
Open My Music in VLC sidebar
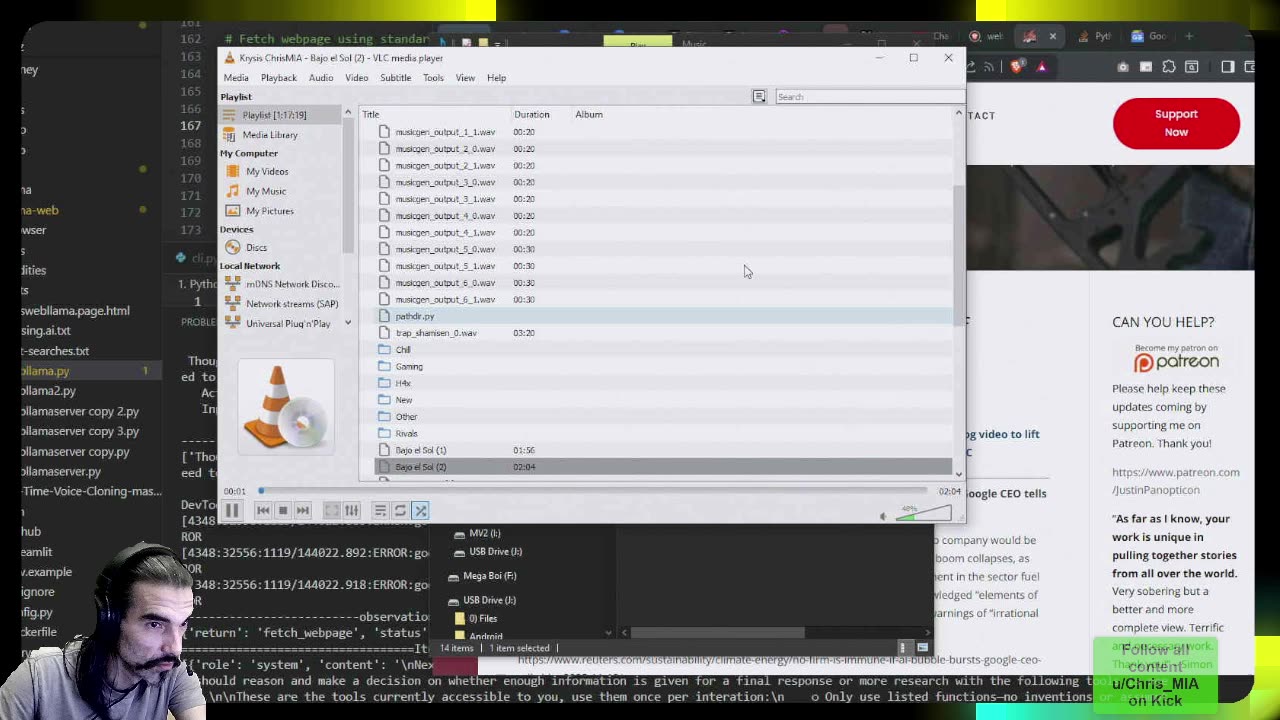[265, 191]
